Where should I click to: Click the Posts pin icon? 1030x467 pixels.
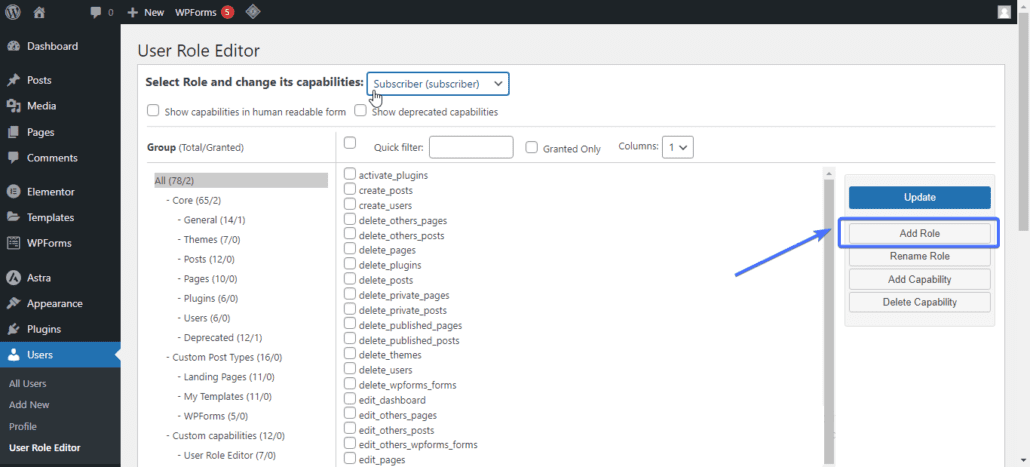pyautogui.click(x=13, y=80)
